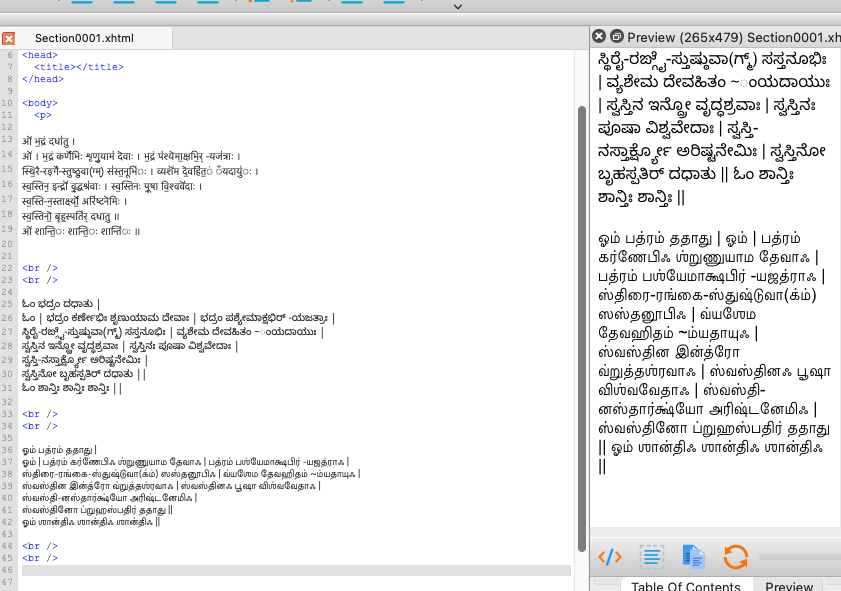Switch to the Table Of Contents tab
The width and height of the screenshot is (841, 591).
pyautogui.click(x=685, y=586)
